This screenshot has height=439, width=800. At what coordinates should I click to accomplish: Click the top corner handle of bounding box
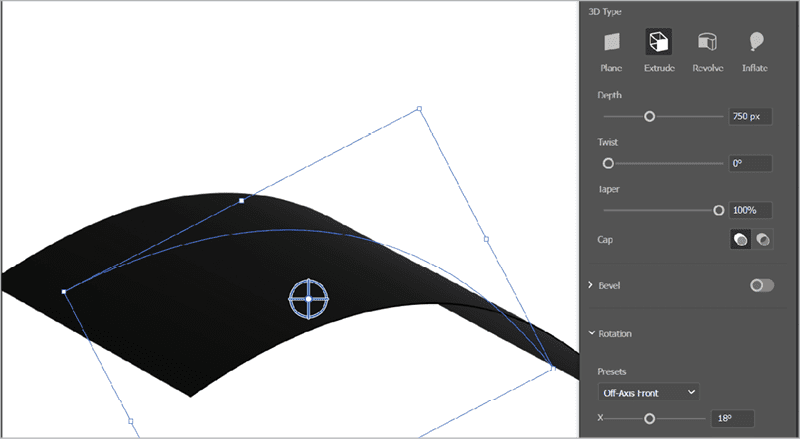click(419, 108)
